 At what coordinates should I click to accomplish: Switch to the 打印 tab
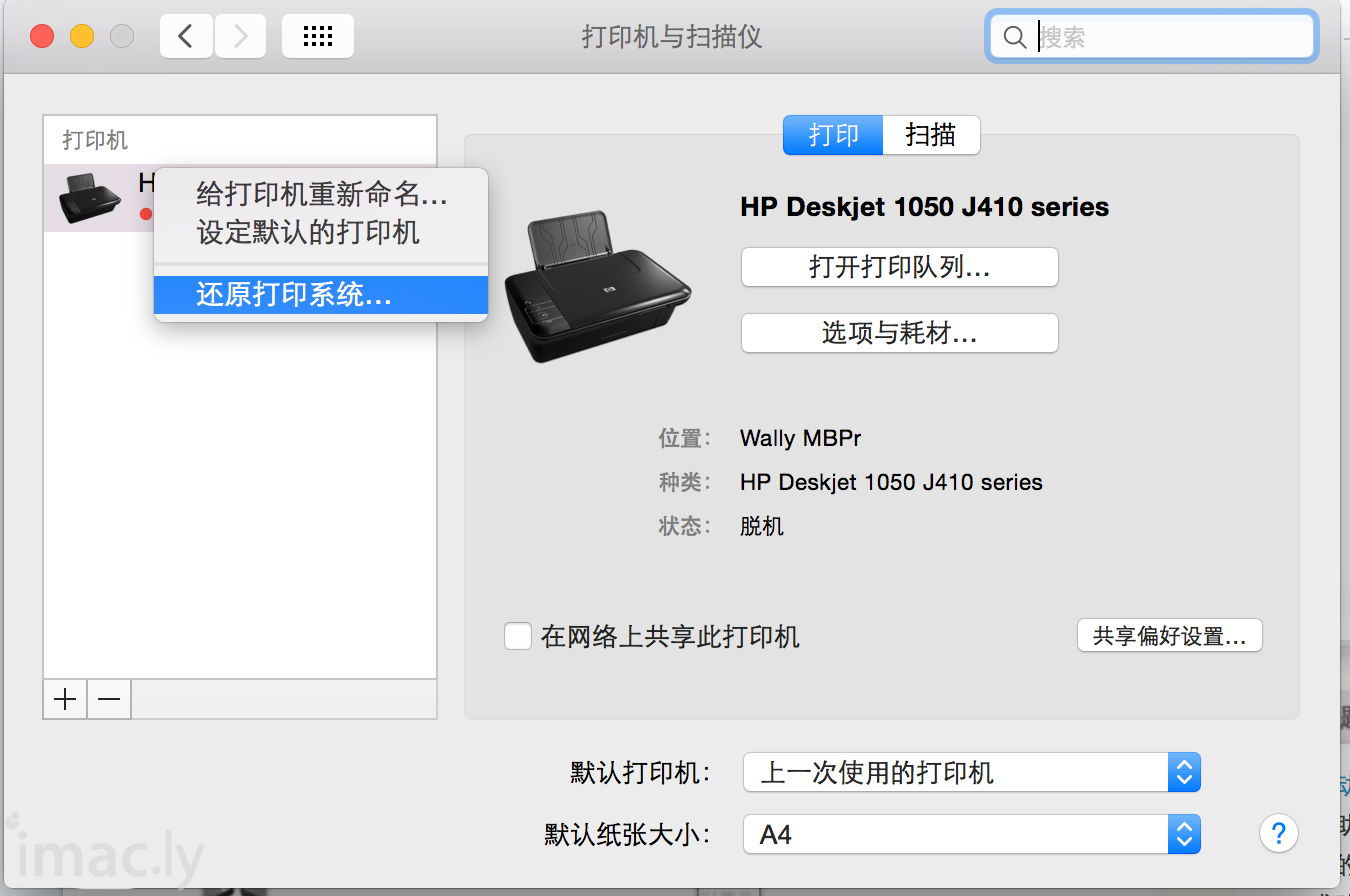[833, 135]
